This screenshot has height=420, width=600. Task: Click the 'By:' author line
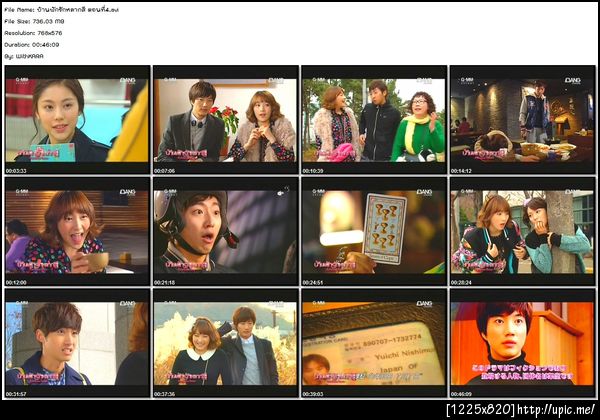[24, 56]
